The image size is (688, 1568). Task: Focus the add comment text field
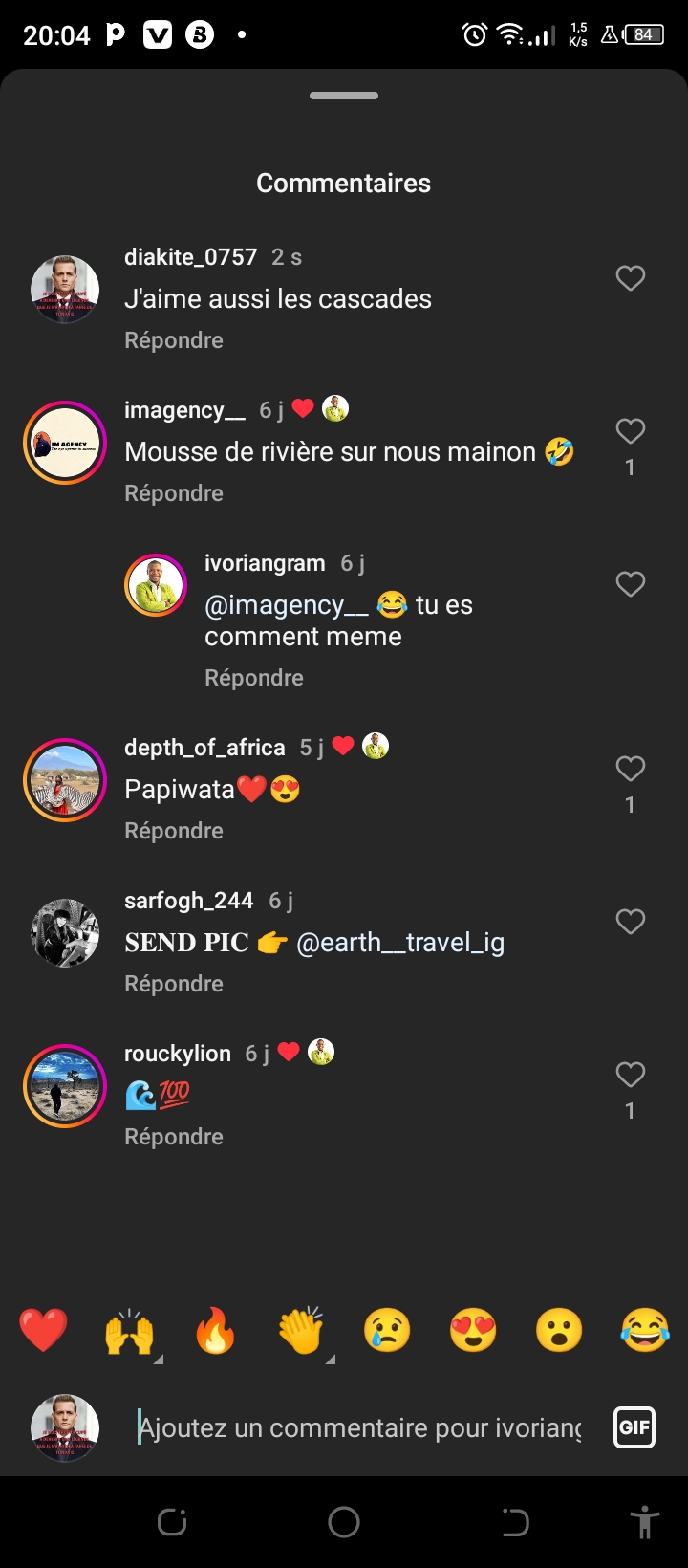click(x=359, y=1427)
